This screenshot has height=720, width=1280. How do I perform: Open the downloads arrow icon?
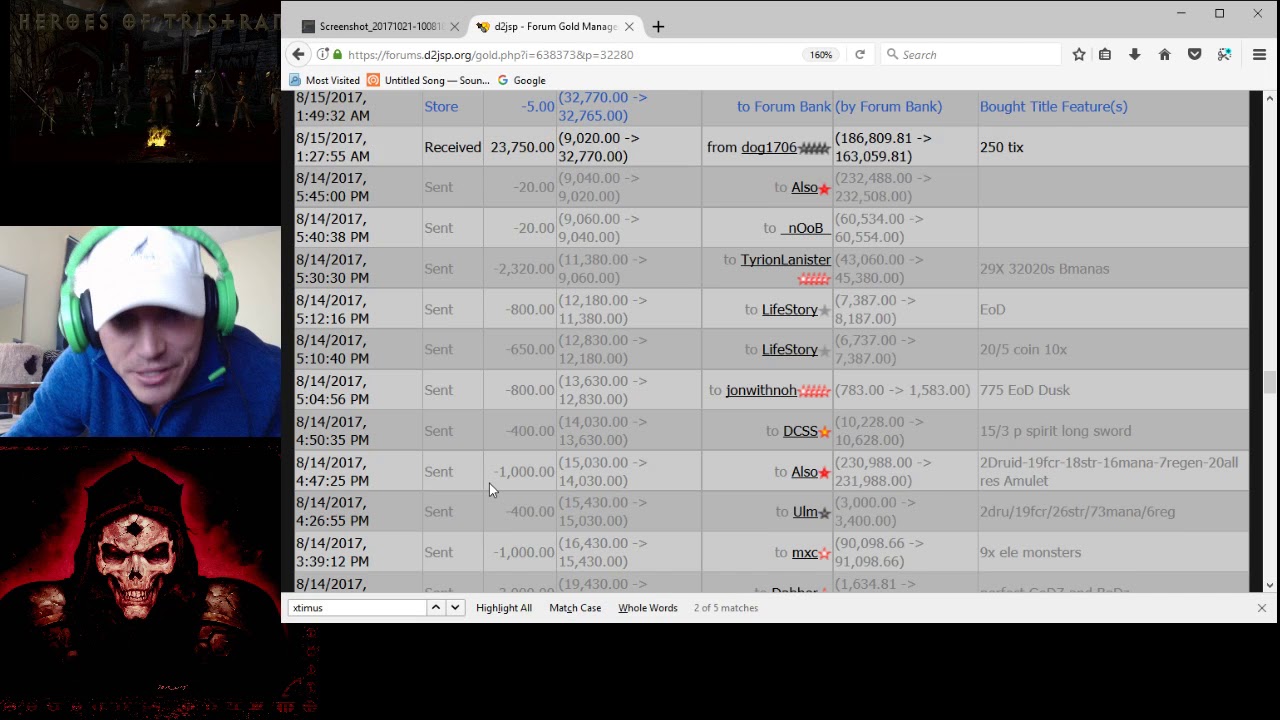(x=1135, y=55)
